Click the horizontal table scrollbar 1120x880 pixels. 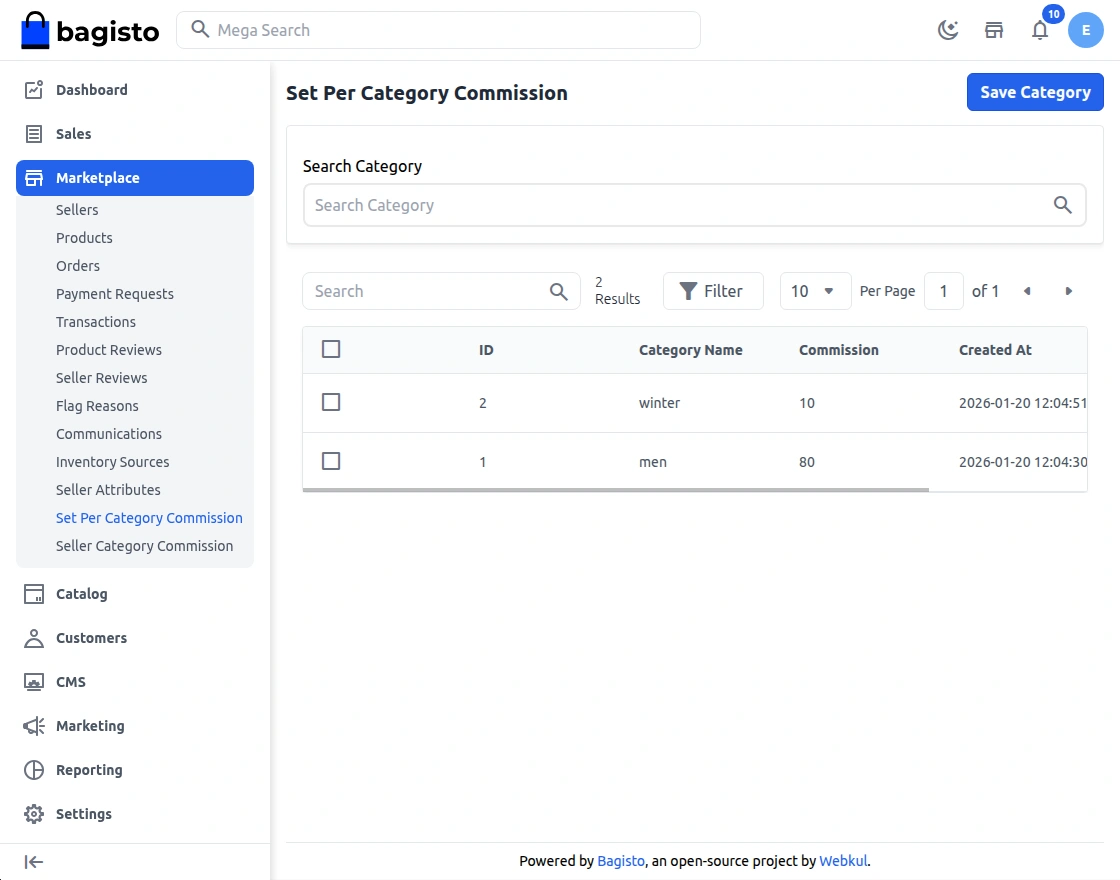click(x=615, y=490)
